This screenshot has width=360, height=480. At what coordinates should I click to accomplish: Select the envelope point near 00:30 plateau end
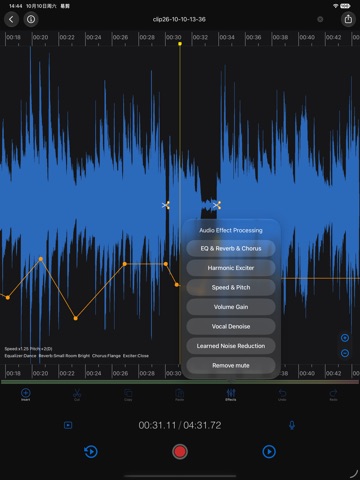(166, 264)
